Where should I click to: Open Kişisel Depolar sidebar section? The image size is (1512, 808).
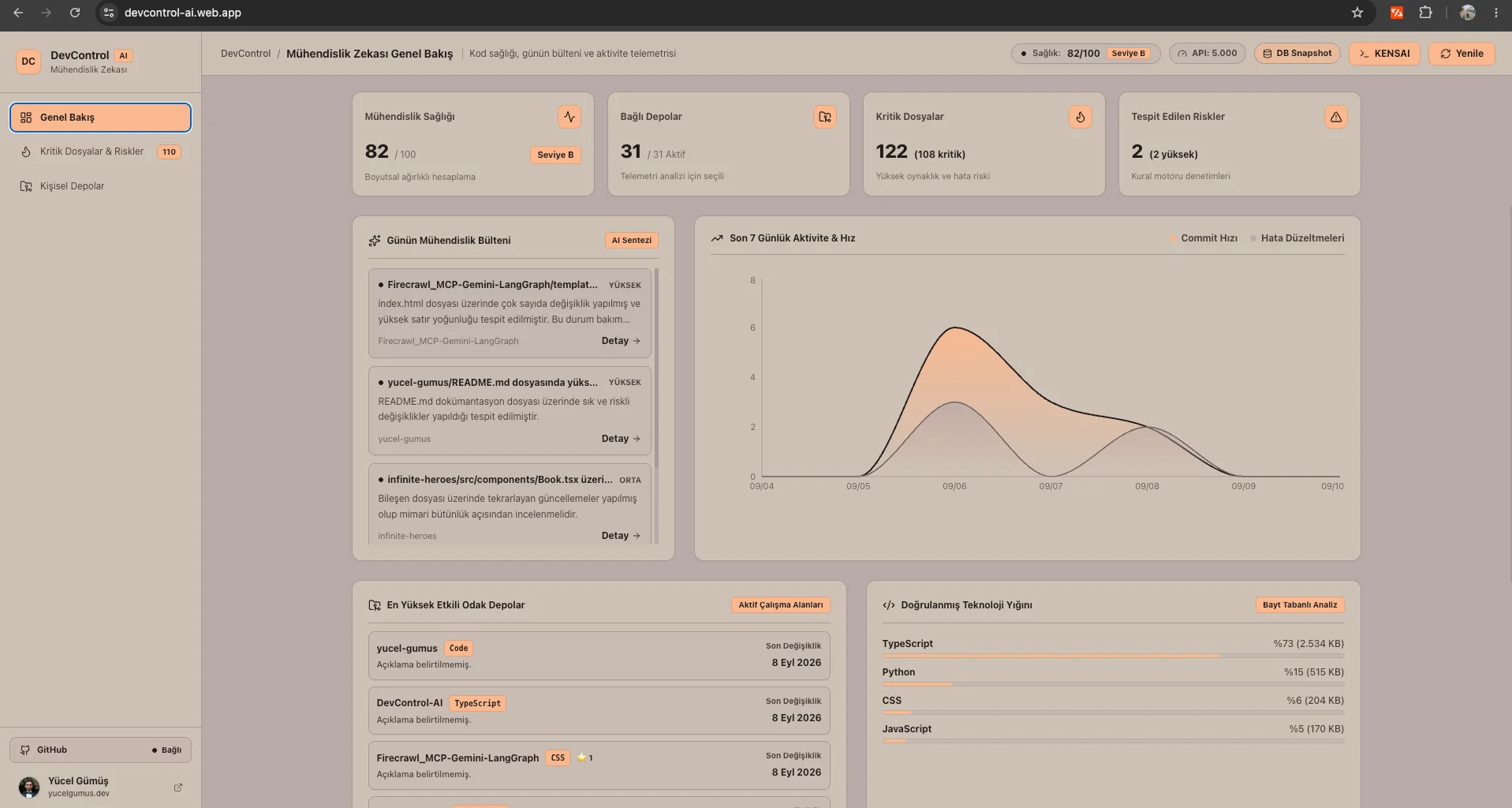click(x=100, y=186)
